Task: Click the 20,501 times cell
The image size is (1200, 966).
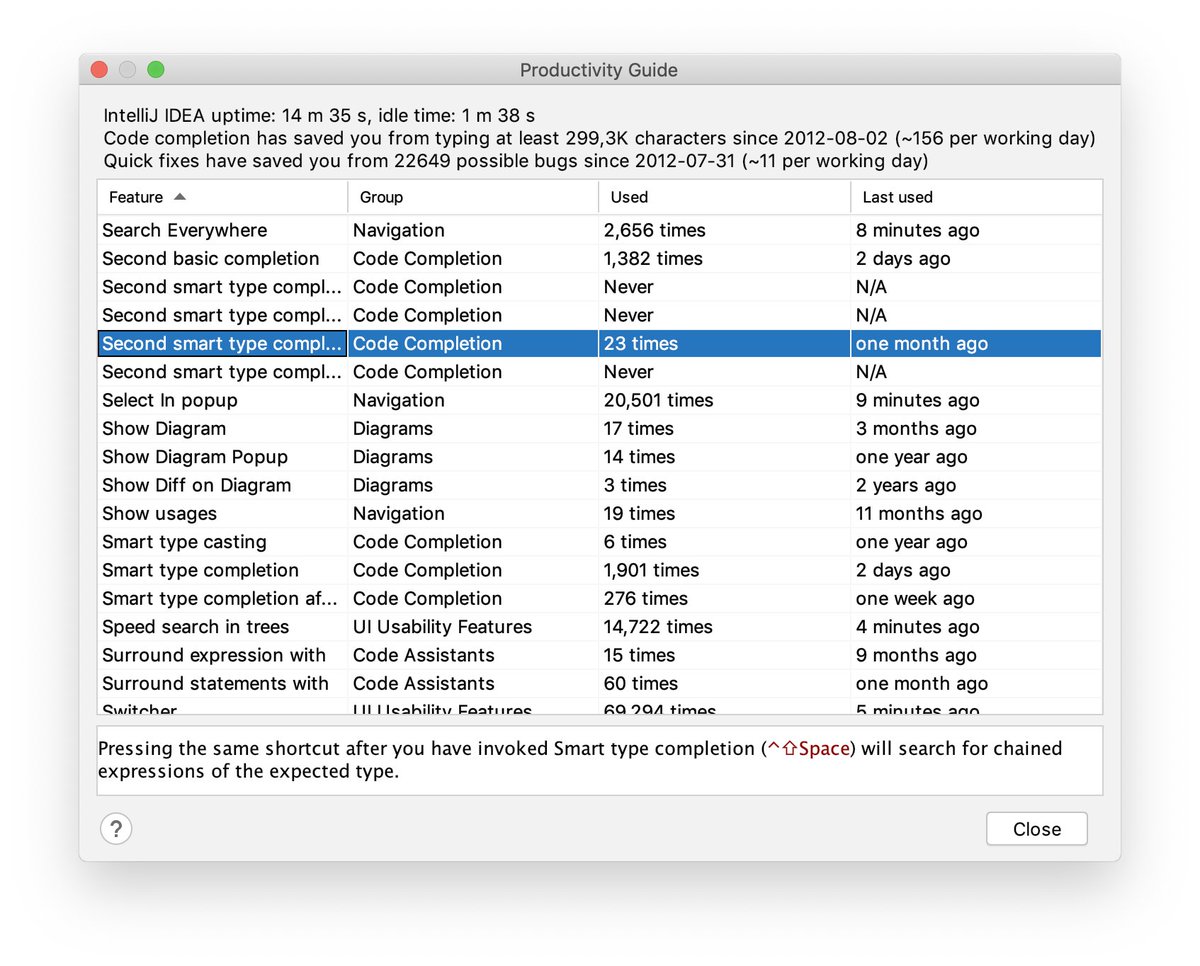Action: coord(724,400)
